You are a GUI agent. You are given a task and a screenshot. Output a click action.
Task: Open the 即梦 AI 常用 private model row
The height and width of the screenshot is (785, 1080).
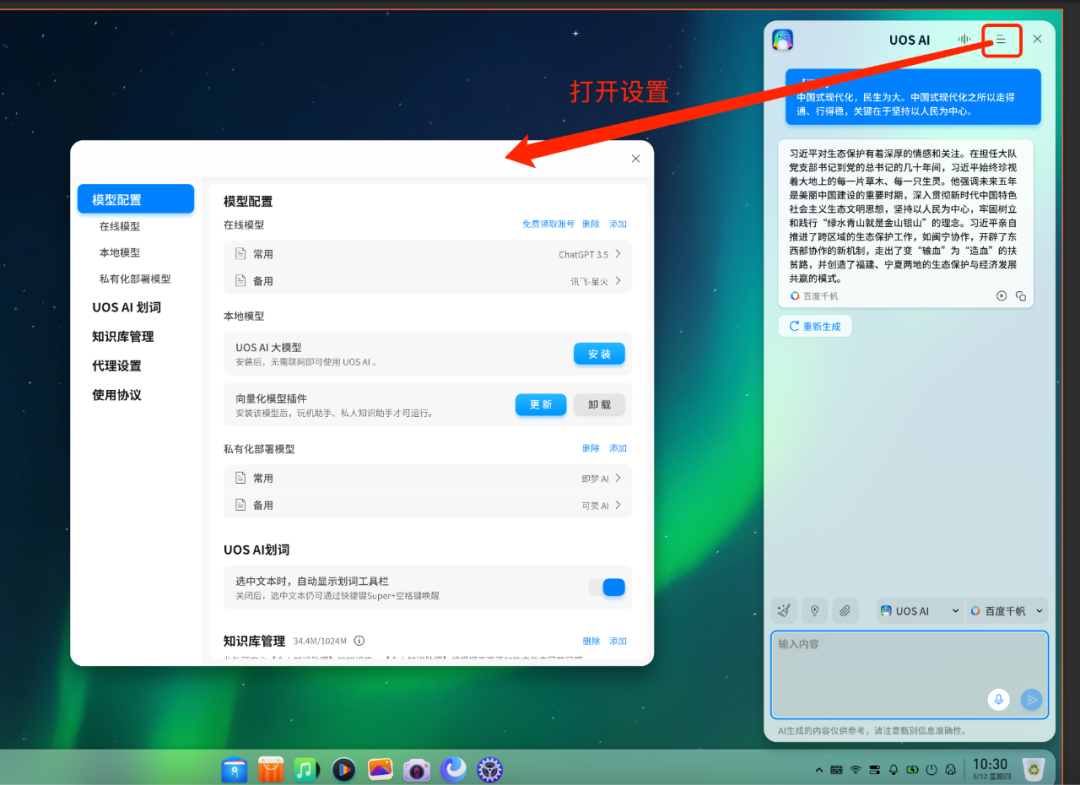pos(428,477)
